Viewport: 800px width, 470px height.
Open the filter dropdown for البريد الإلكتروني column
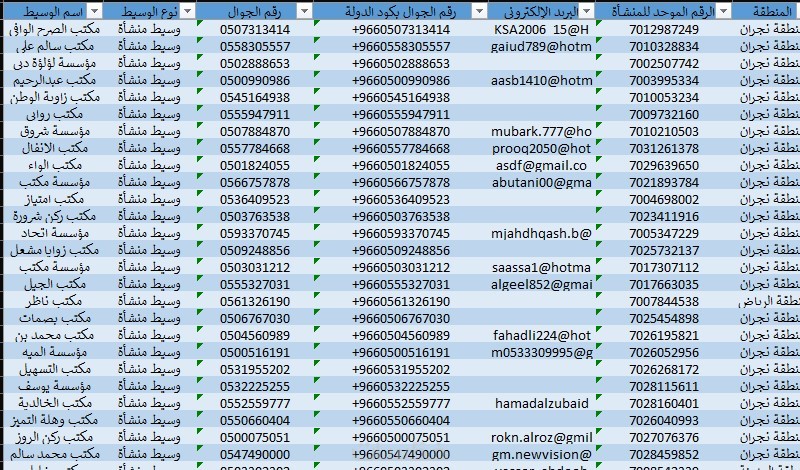[587, 11]
